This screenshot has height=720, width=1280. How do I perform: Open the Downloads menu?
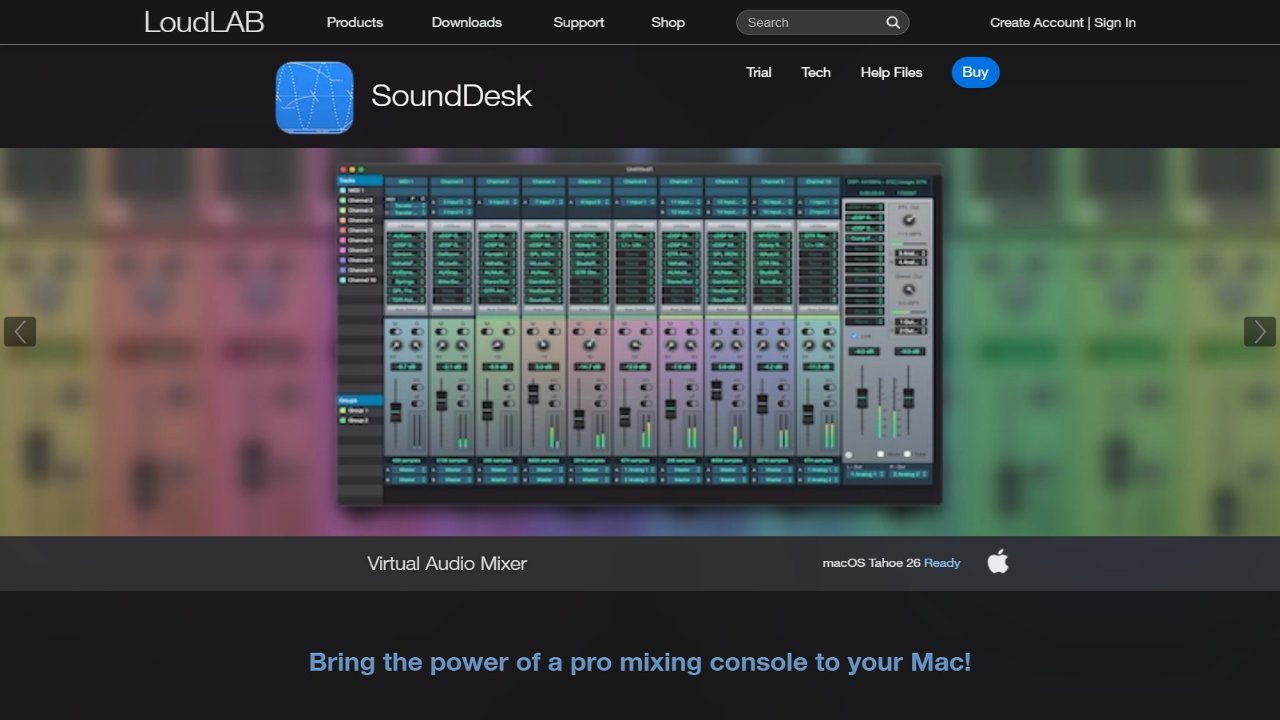coord(467,22)
